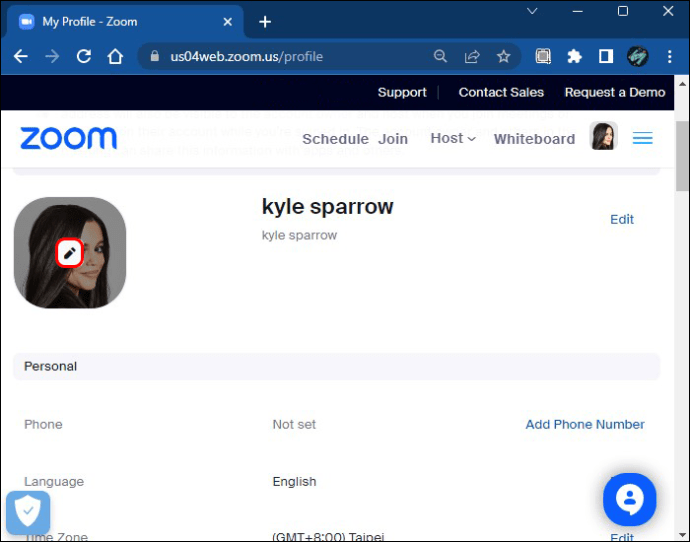The height and width of the screenshot is (542, 690).
Task: Open the Chrome profile avatar
Action: pos(638,56)
